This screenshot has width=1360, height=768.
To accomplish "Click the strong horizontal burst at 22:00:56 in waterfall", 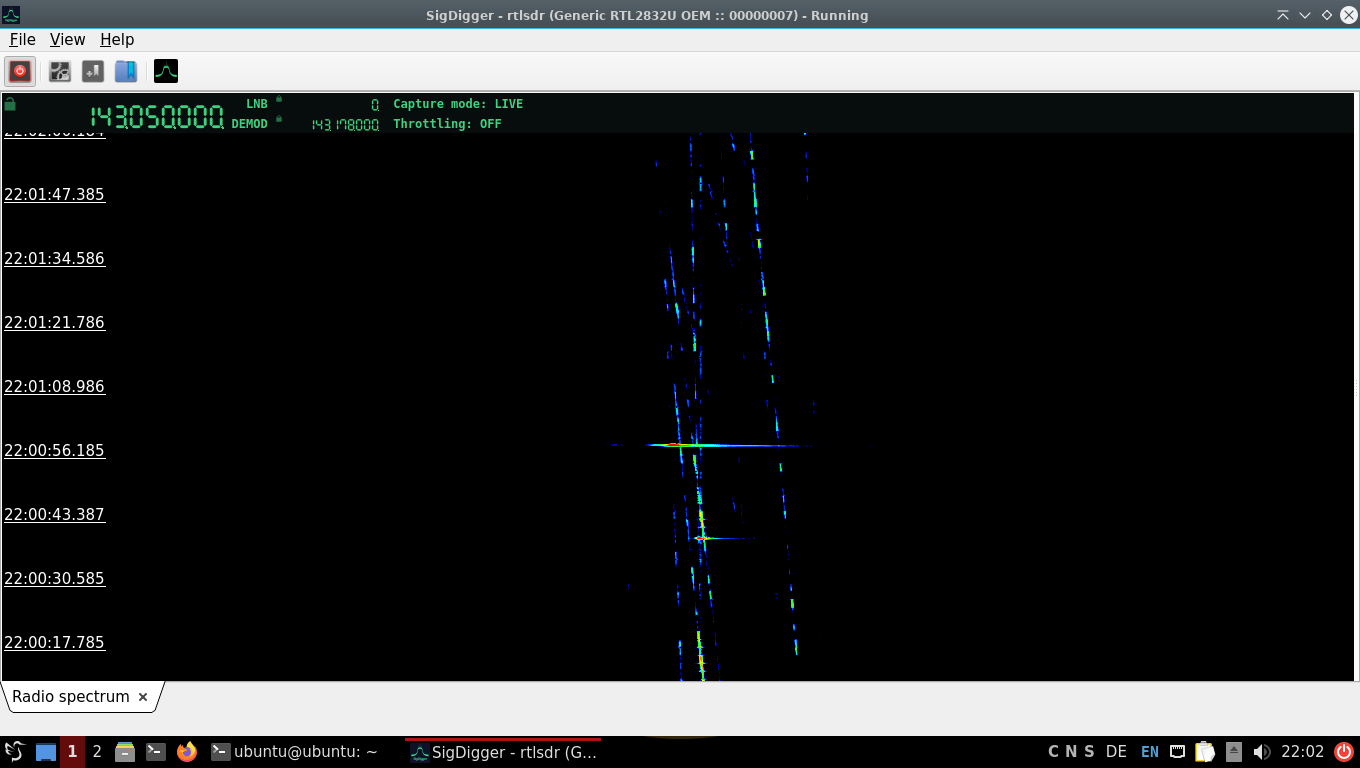I will click(725, 445).
